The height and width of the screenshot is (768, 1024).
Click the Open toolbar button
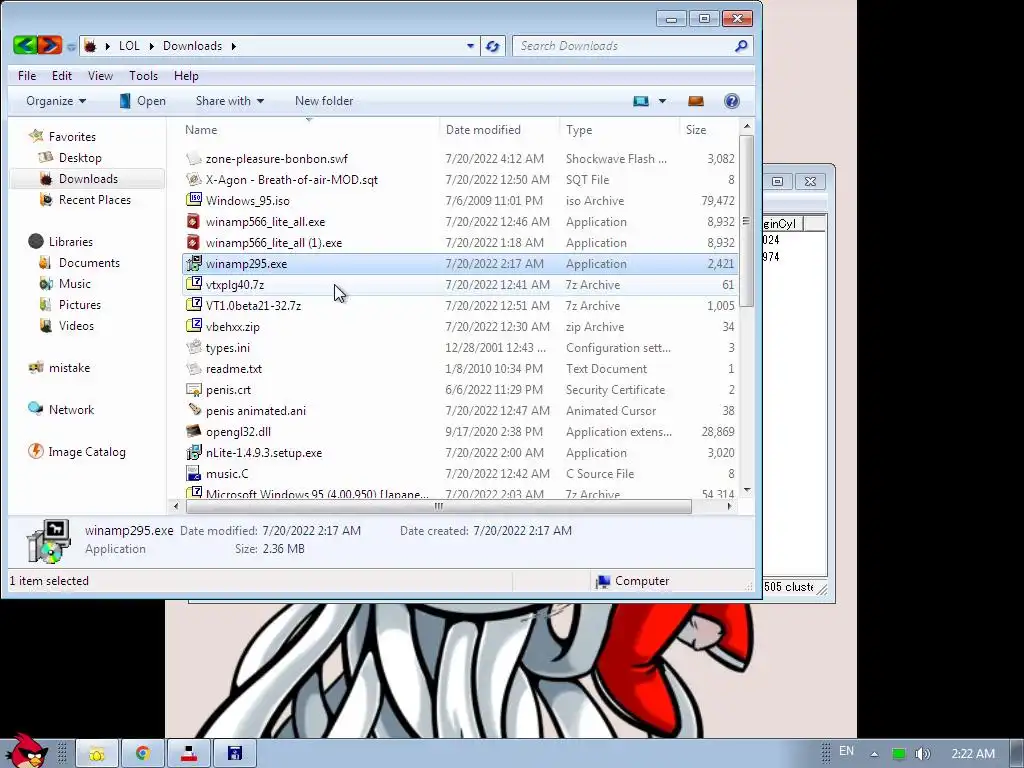point(142,101)
